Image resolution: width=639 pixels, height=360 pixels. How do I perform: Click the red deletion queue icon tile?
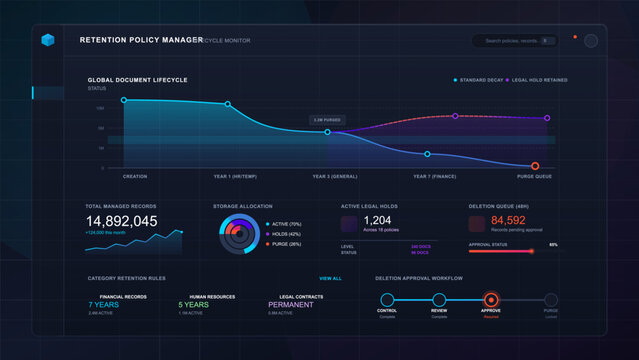click(x=476, y=224)
